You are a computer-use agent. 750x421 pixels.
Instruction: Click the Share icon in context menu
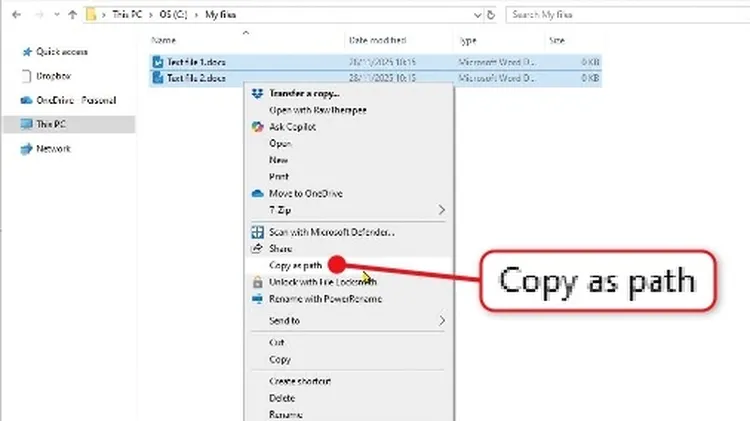coord(258,249)
